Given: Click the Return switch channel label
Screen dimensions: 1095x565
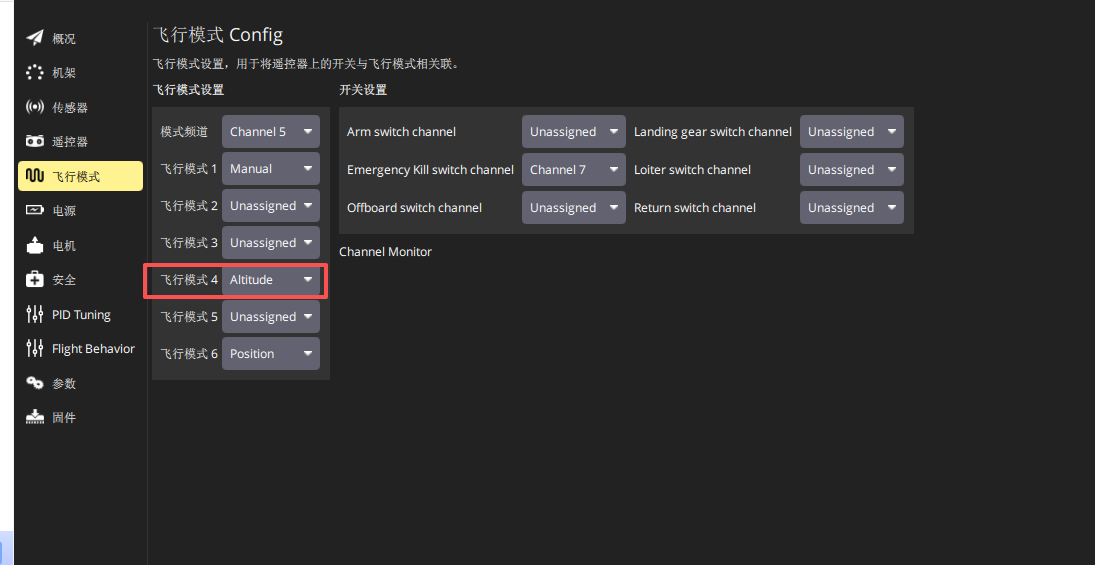Looking at the screenshot, I should [695, 207].
